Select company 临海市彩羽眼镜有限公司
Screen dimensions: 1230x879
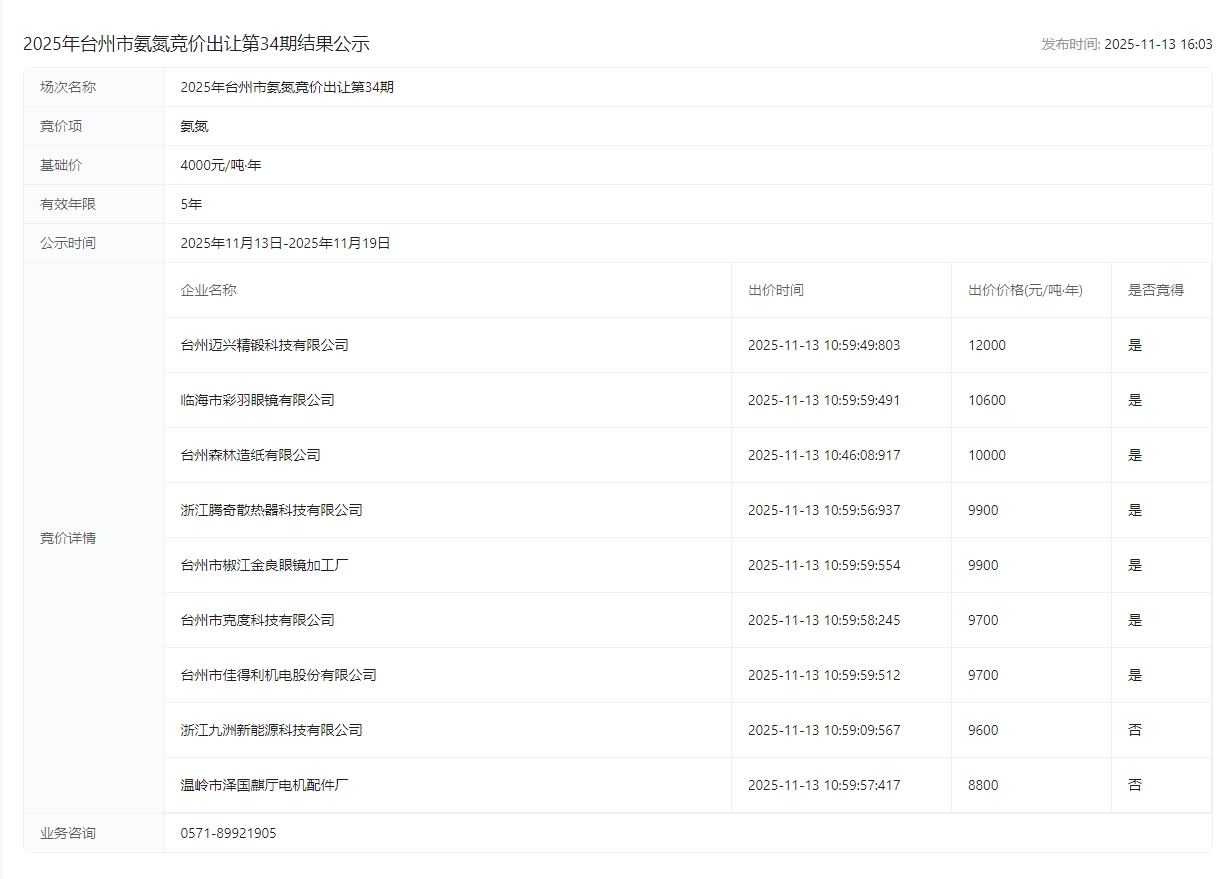[x=257, y=400]
